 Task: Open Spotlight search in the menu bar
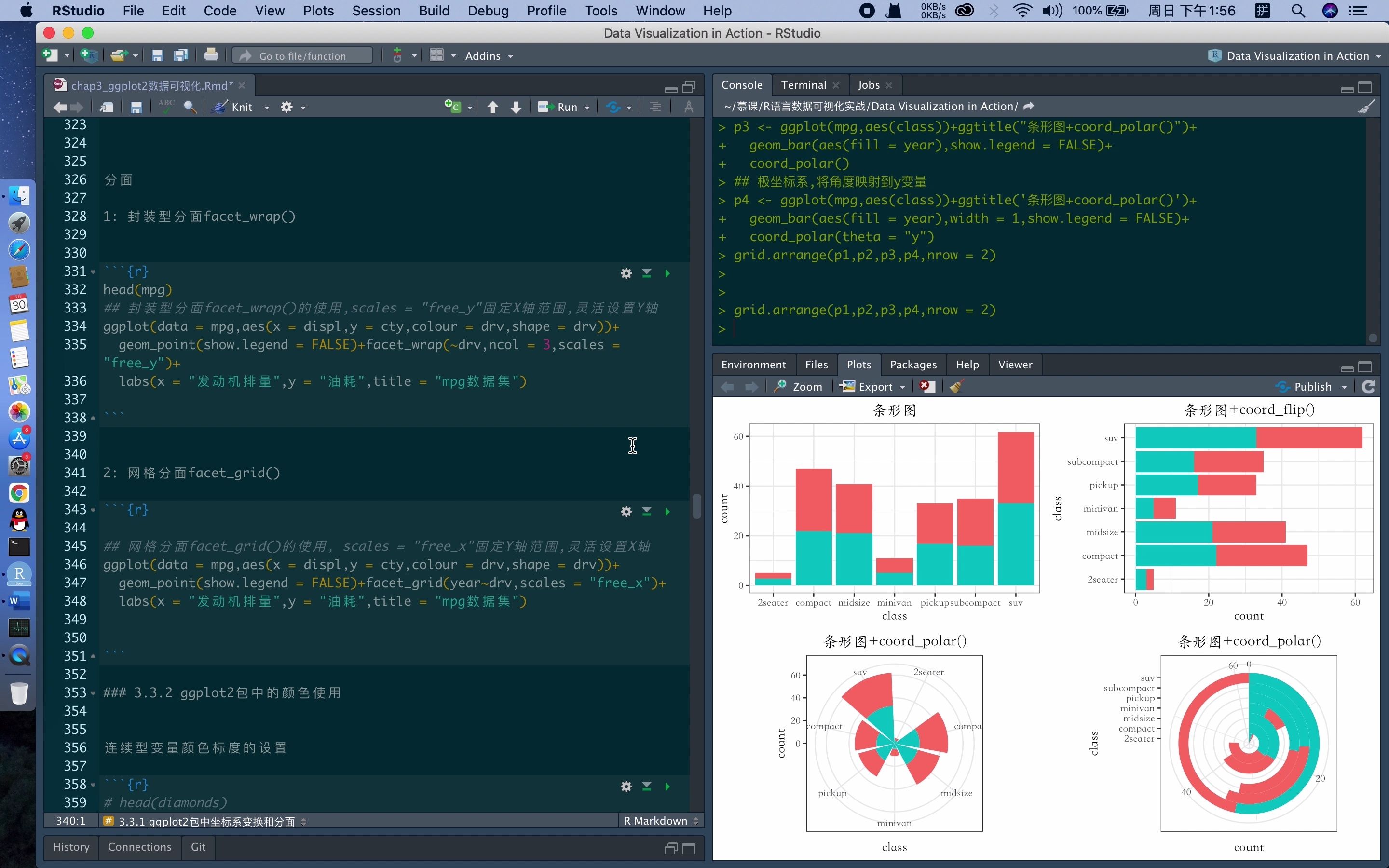tap(1298, 11)
